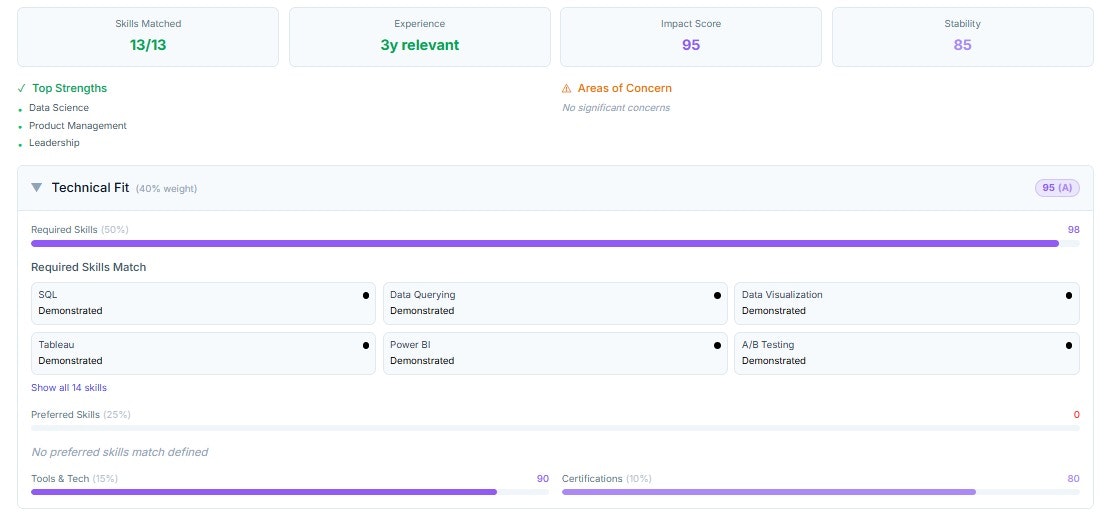Click the 95 (A) score badge
This screenshot has height=519, width=1111.
pyautogui.click(x=1057, y=188)
